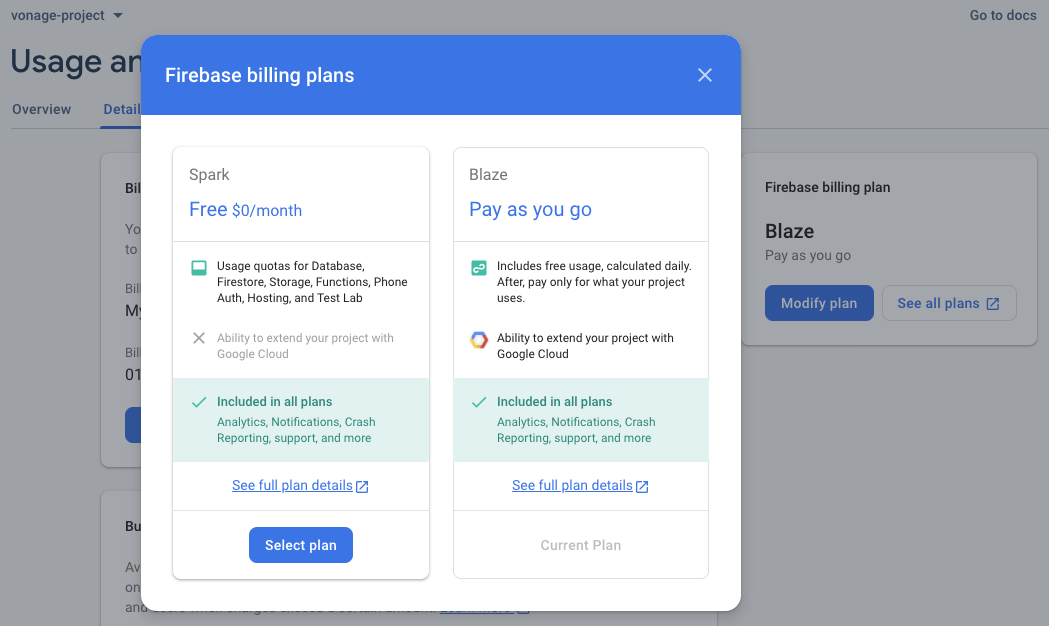The height and width of the screenshot is (626, 1049).
Task: Click the external link icon in See all plans
Action: [993, 304]
